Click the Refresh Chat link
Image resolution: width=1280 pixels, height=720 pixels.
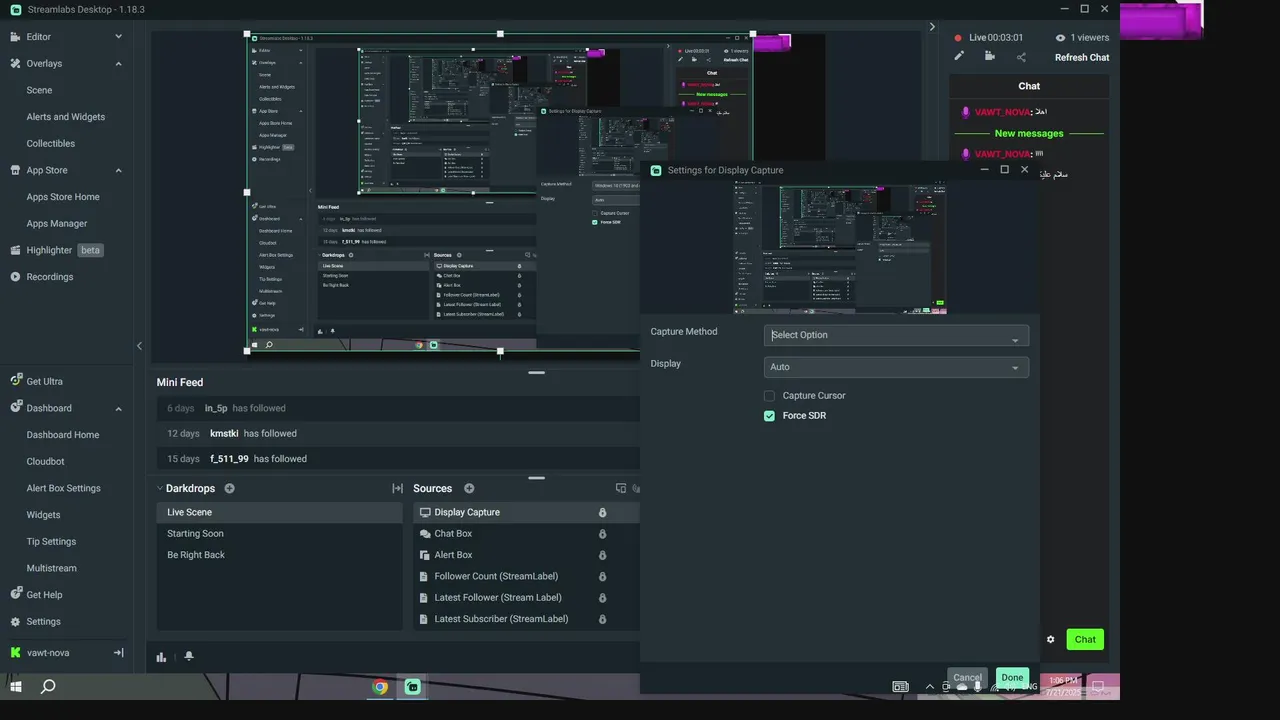(1082, 58)
